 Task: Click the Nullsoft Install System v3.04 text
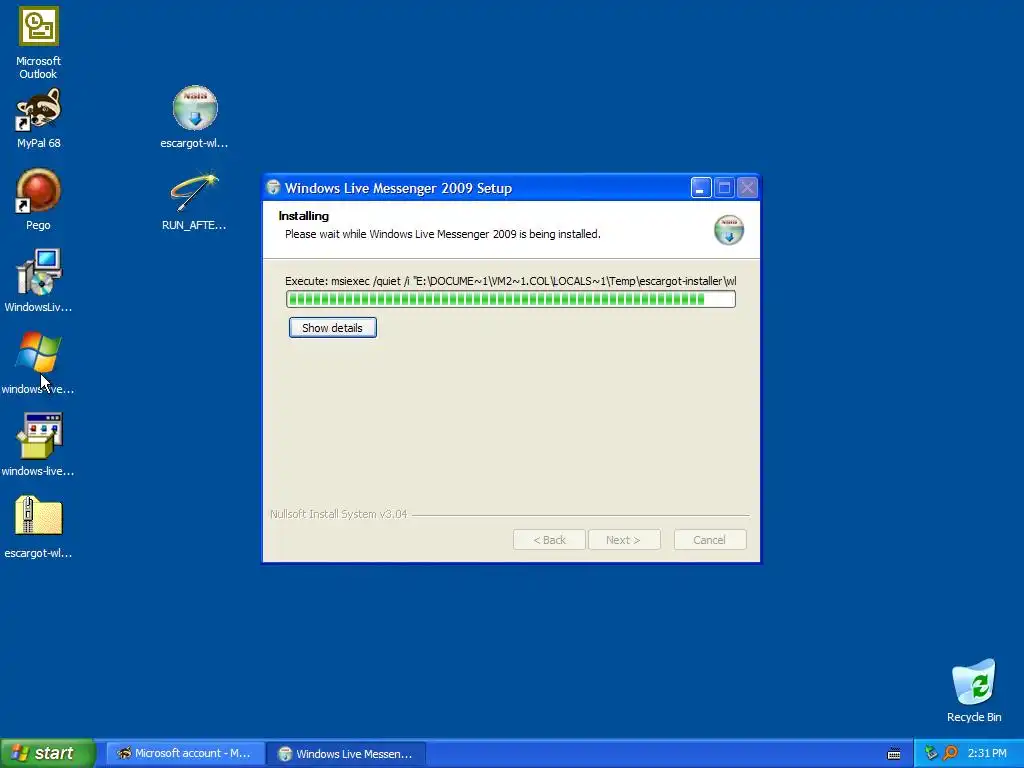pyautogui.click(x=338, y=514)
